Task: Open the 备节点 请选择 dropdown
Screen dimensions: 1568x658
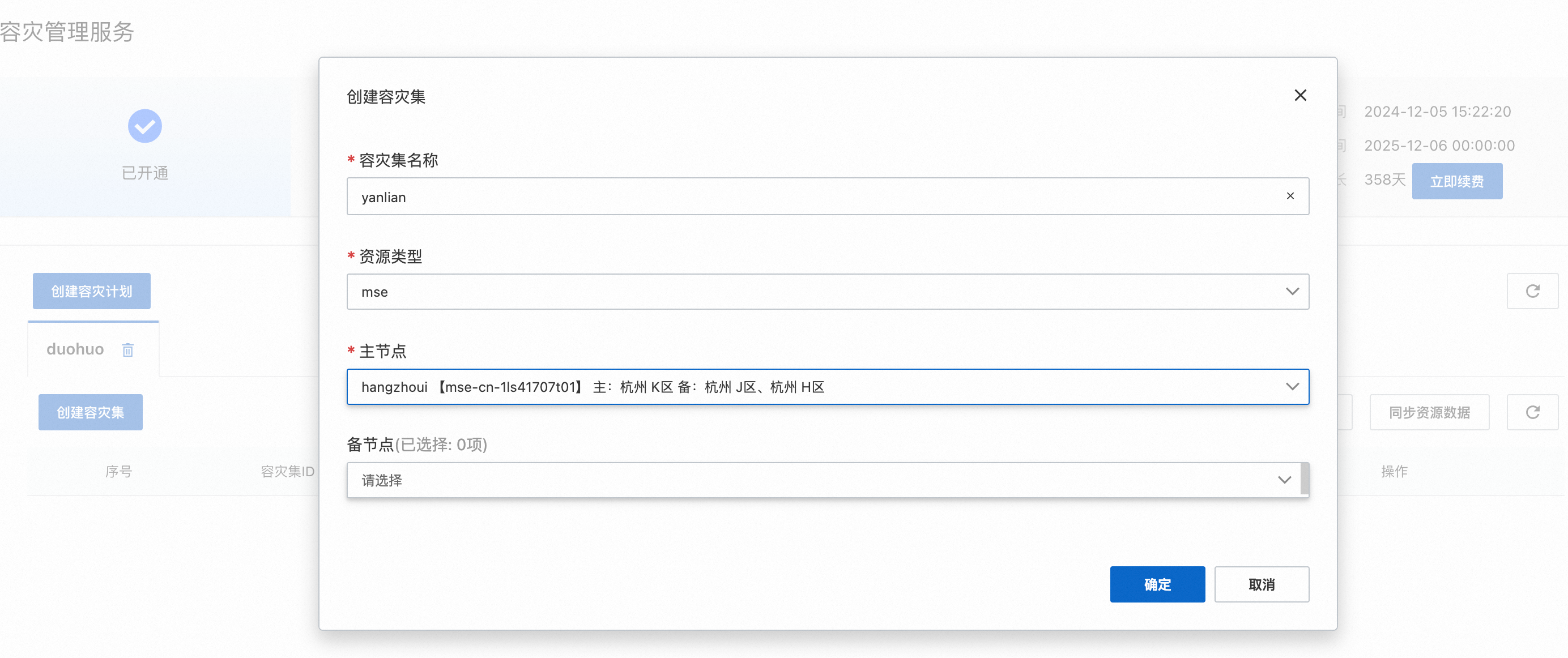Action: click(824, 480)
